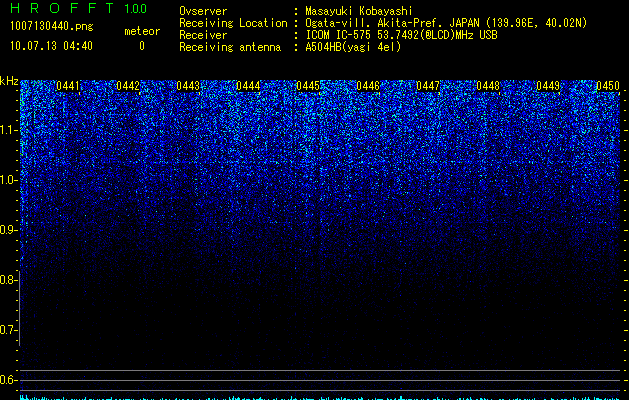Click the meteor label
The width and height of the screenshot is (629, 400).
point(142,31)
